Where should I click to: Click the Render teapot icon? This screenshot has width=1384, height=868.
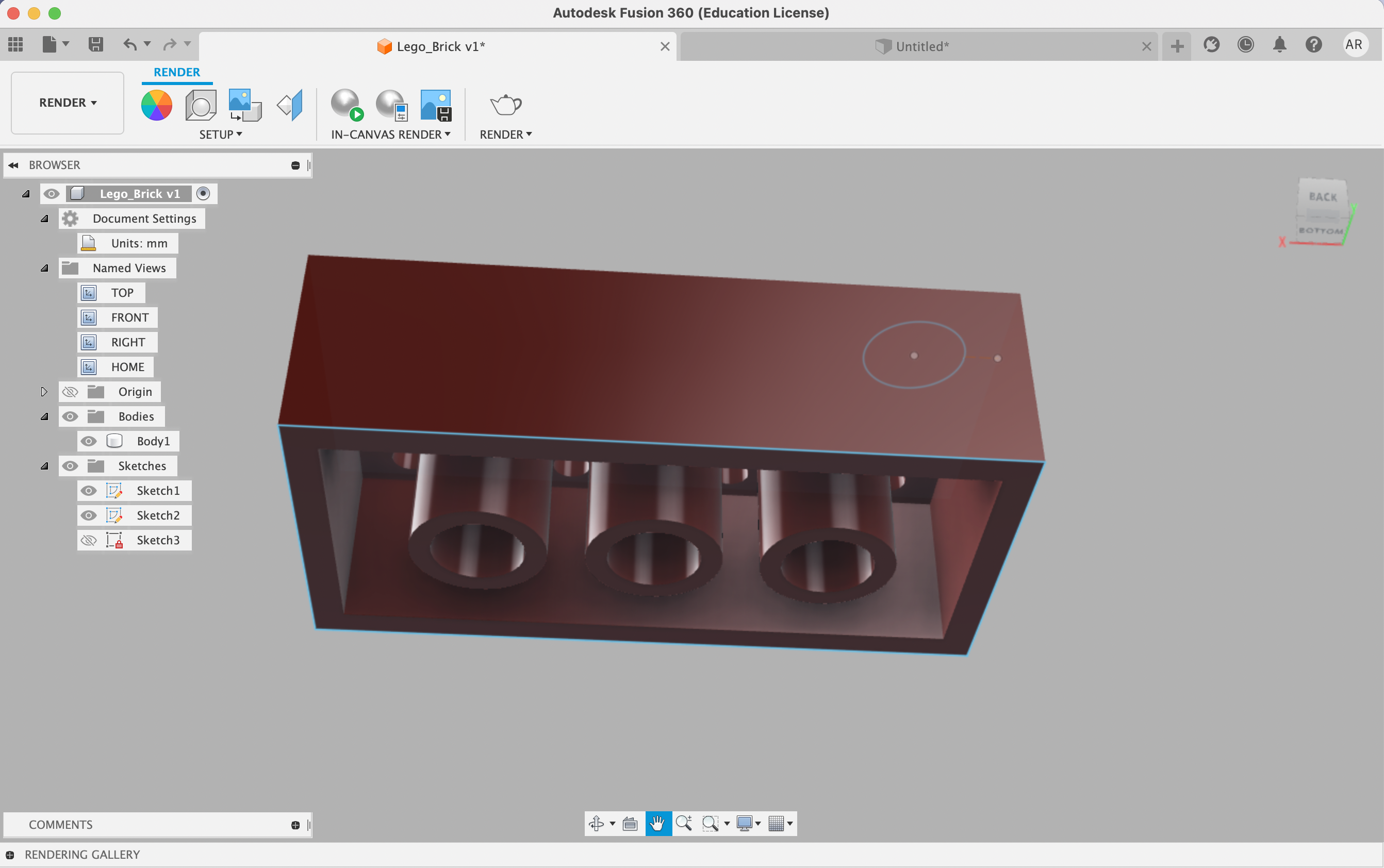click(505, 106)
